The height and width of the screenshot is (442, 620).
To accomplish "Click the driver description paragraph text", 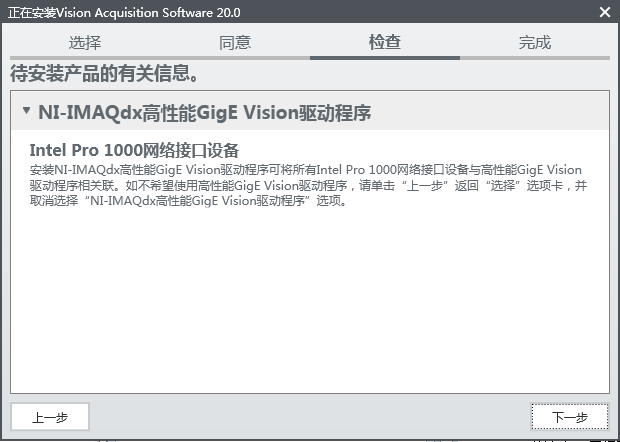I will (308, 185).
